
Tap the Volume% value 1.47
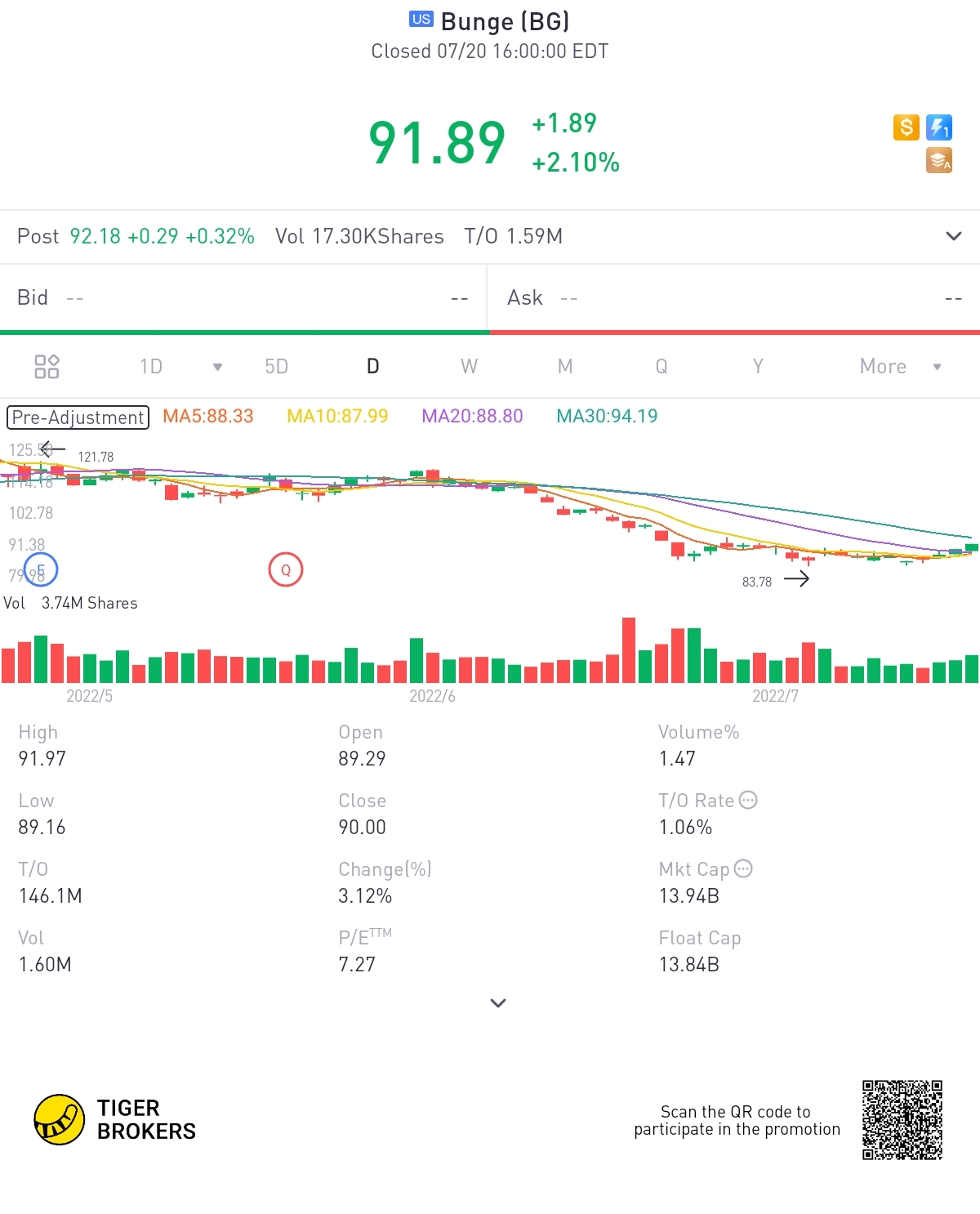(677, 758)
